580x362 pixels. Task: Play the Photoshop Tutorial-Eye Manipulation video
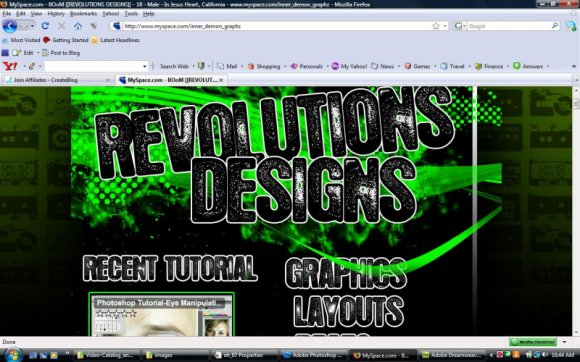tap(161, 315)
